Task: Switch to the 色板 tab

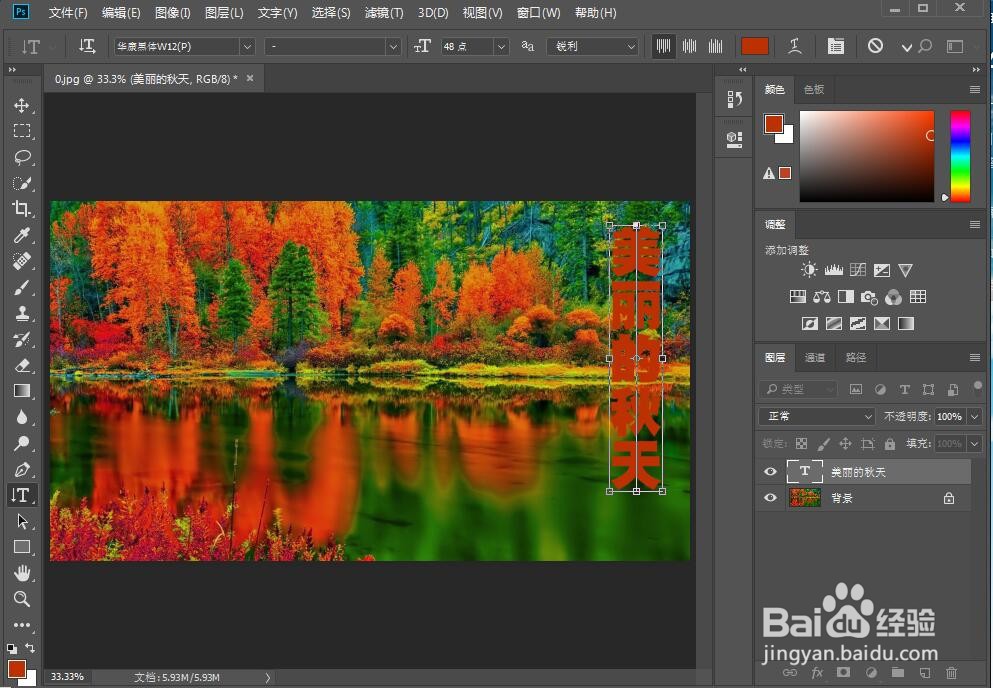Action: pyautogui.click(x=814, y=89)
